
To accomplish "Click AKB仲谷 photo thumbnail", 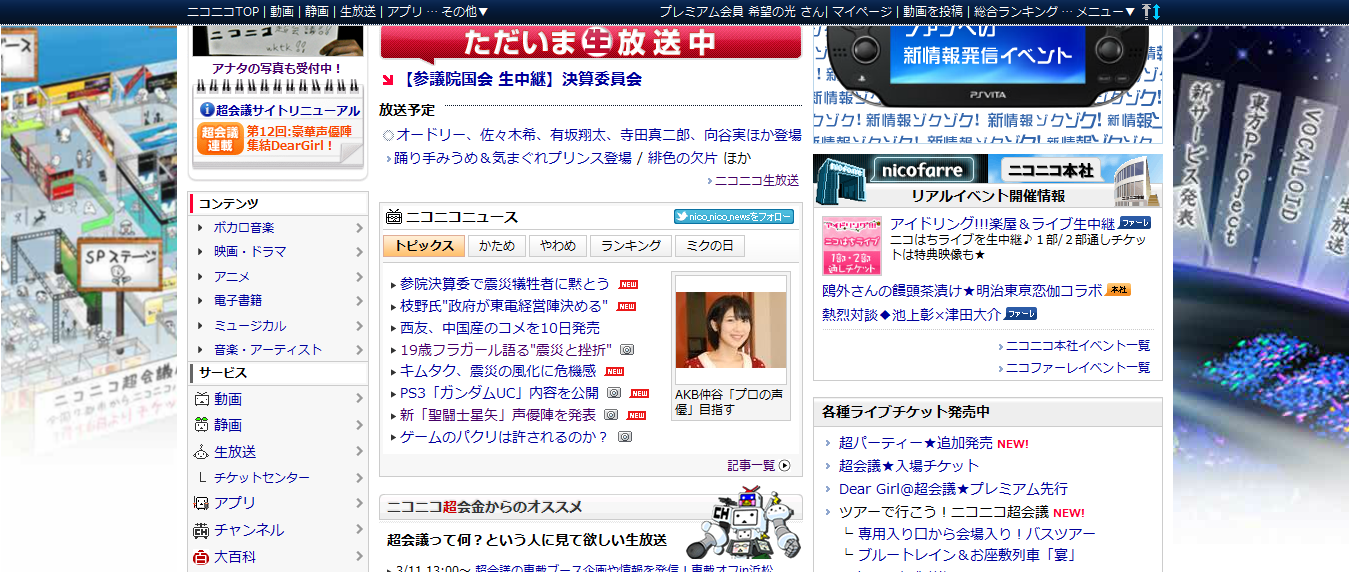I will pyautogui.click(x=730, y=330).
